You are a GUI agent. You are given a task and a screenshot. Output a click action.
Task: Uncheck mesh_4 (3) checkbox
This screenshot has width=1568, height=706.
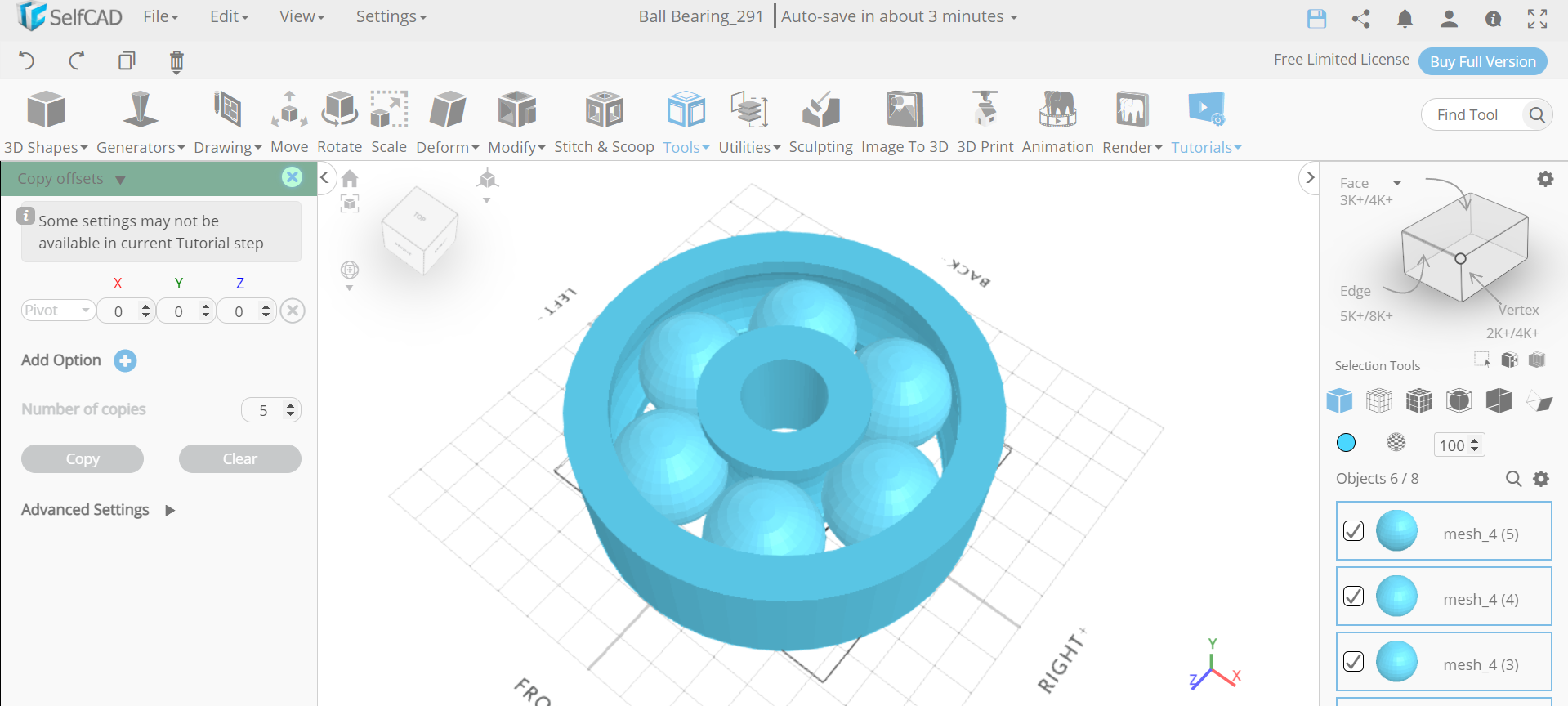click(x=1353, y=661)
